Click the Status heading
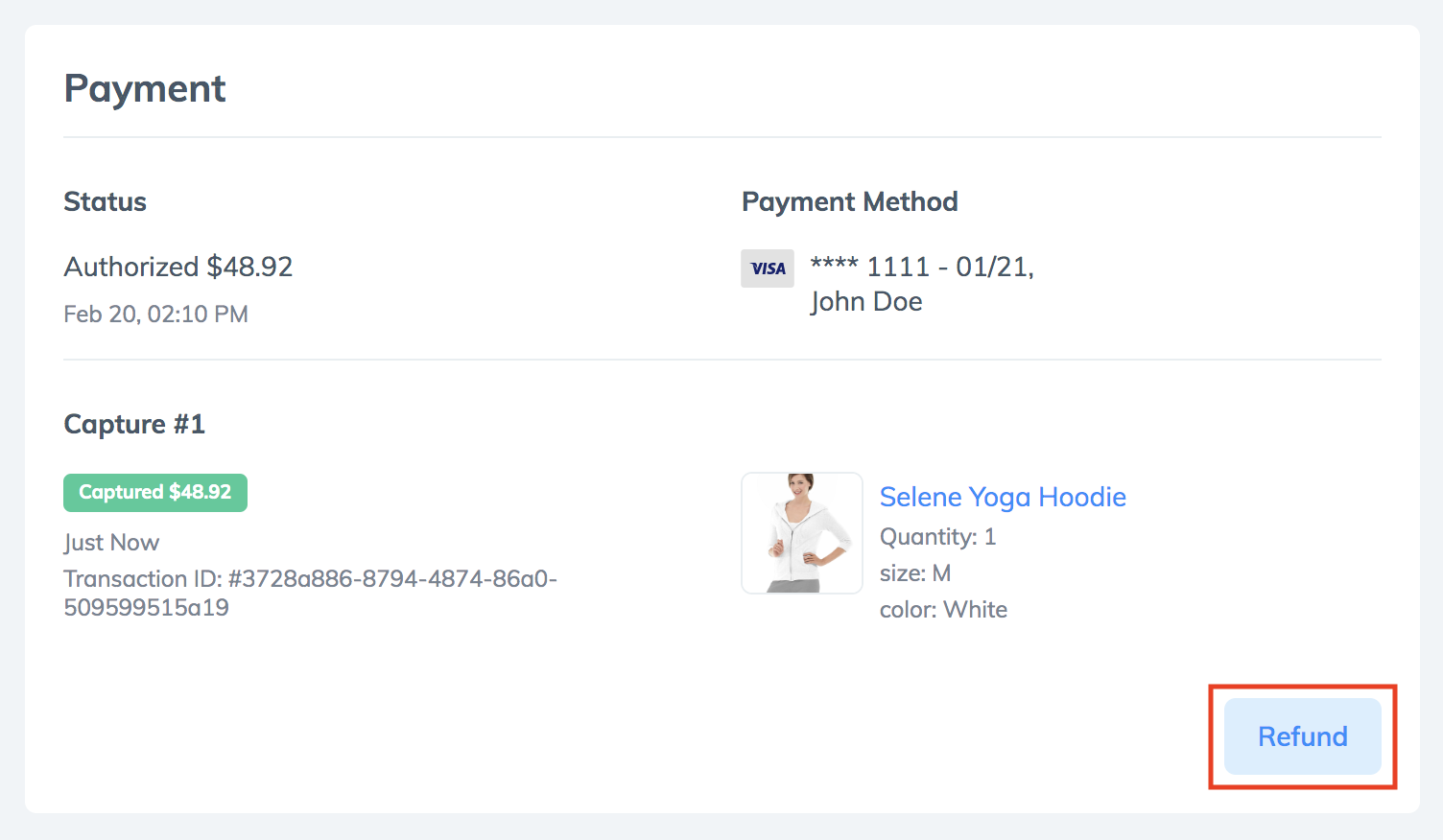The width and height of the screenshot is (1443, 840). click(105, 201)
